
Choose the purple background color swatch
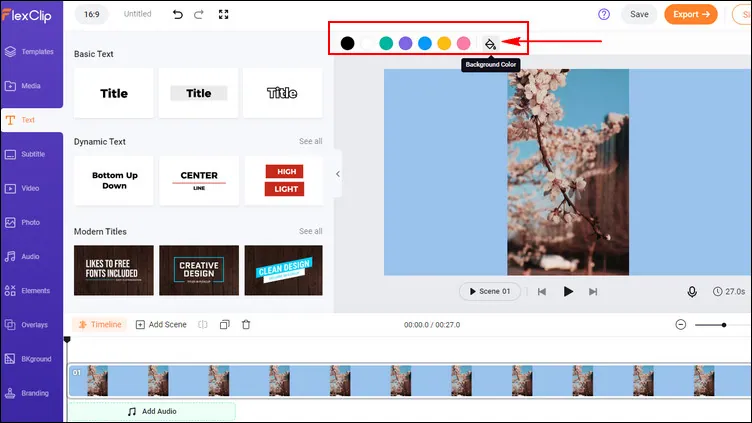405,43
